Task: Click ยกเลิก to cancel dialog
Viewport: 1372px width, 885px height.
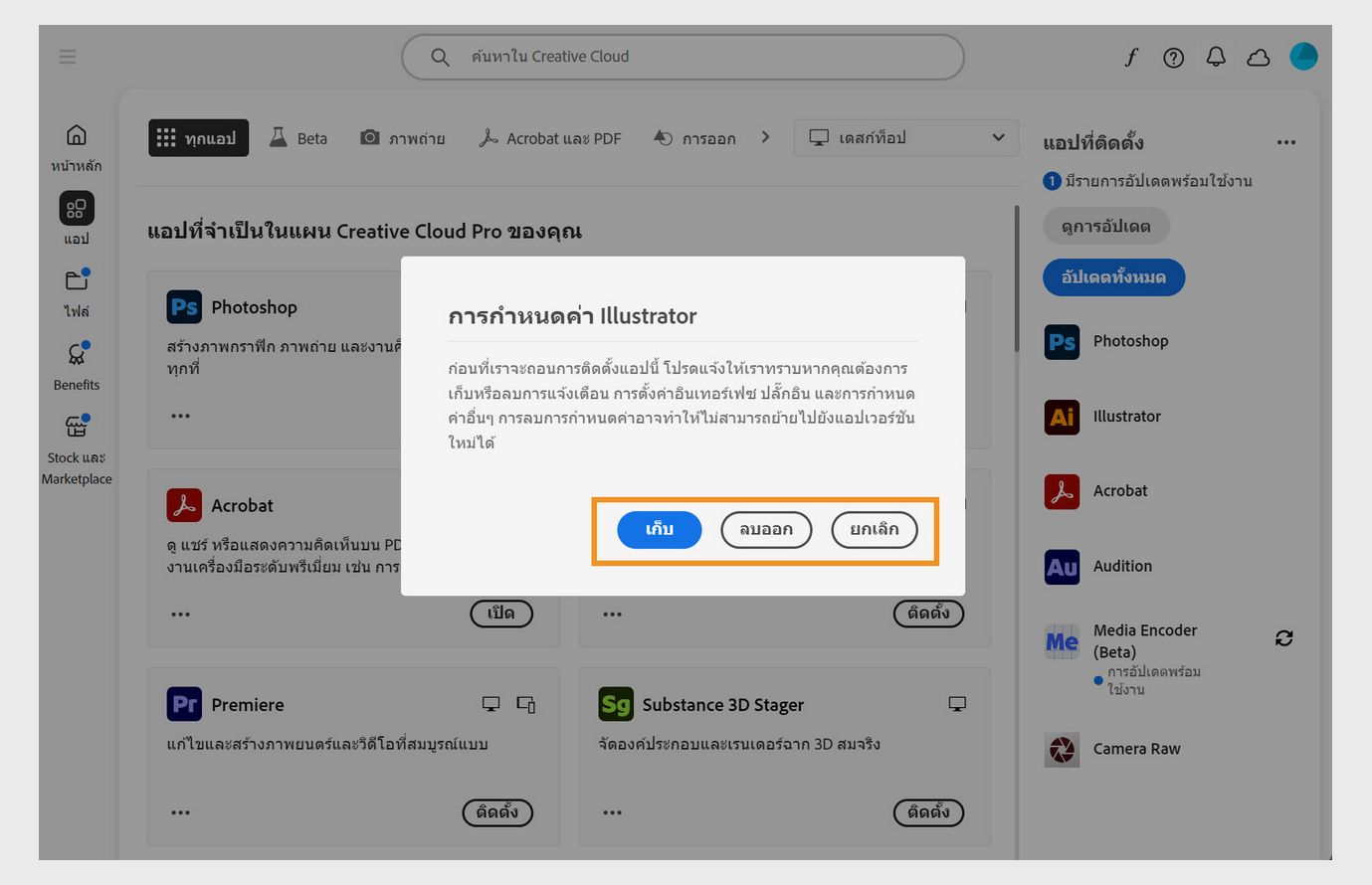Action: tap(875, 530)
